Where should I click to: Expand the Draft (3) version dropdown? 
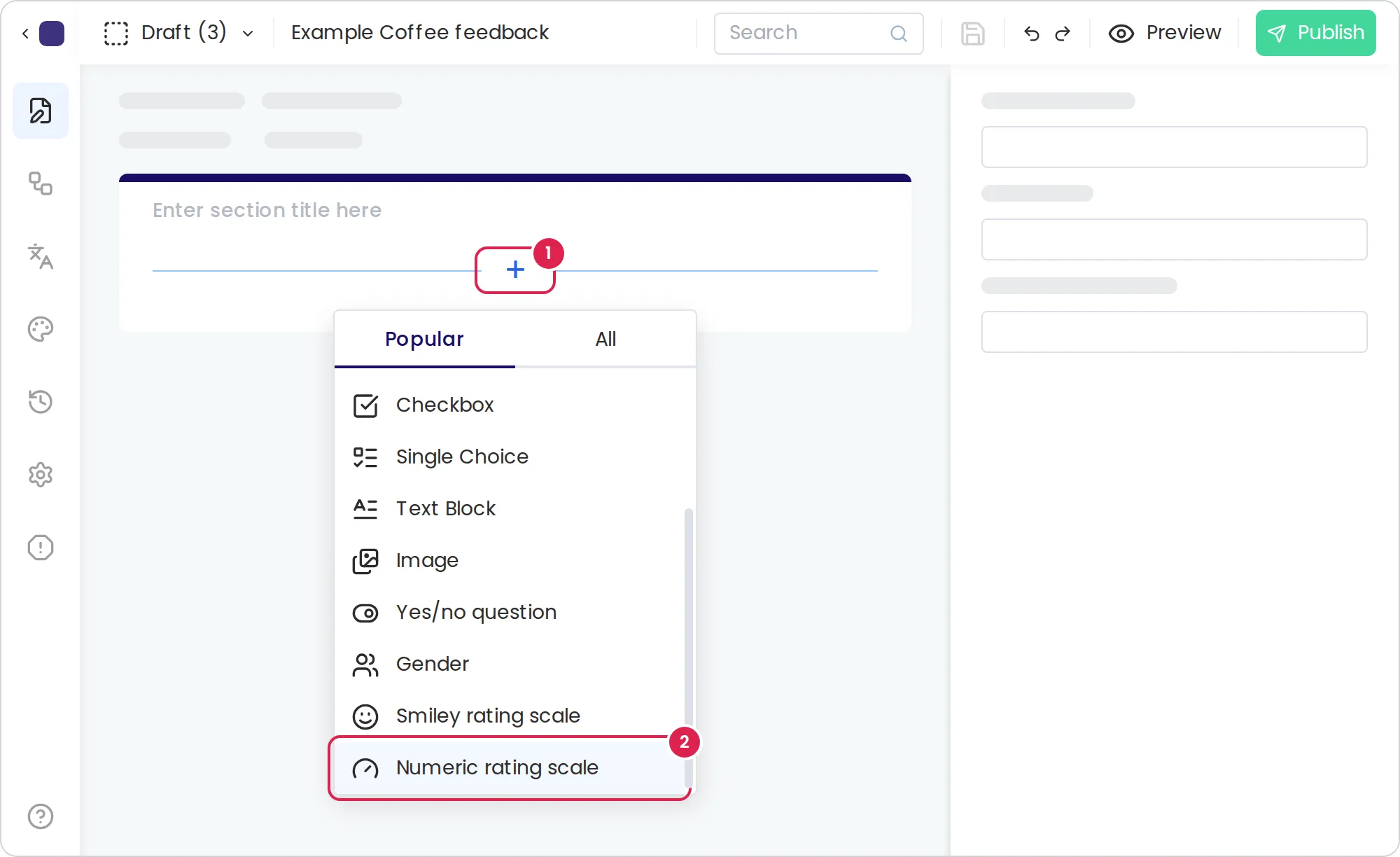pos(248,34)
